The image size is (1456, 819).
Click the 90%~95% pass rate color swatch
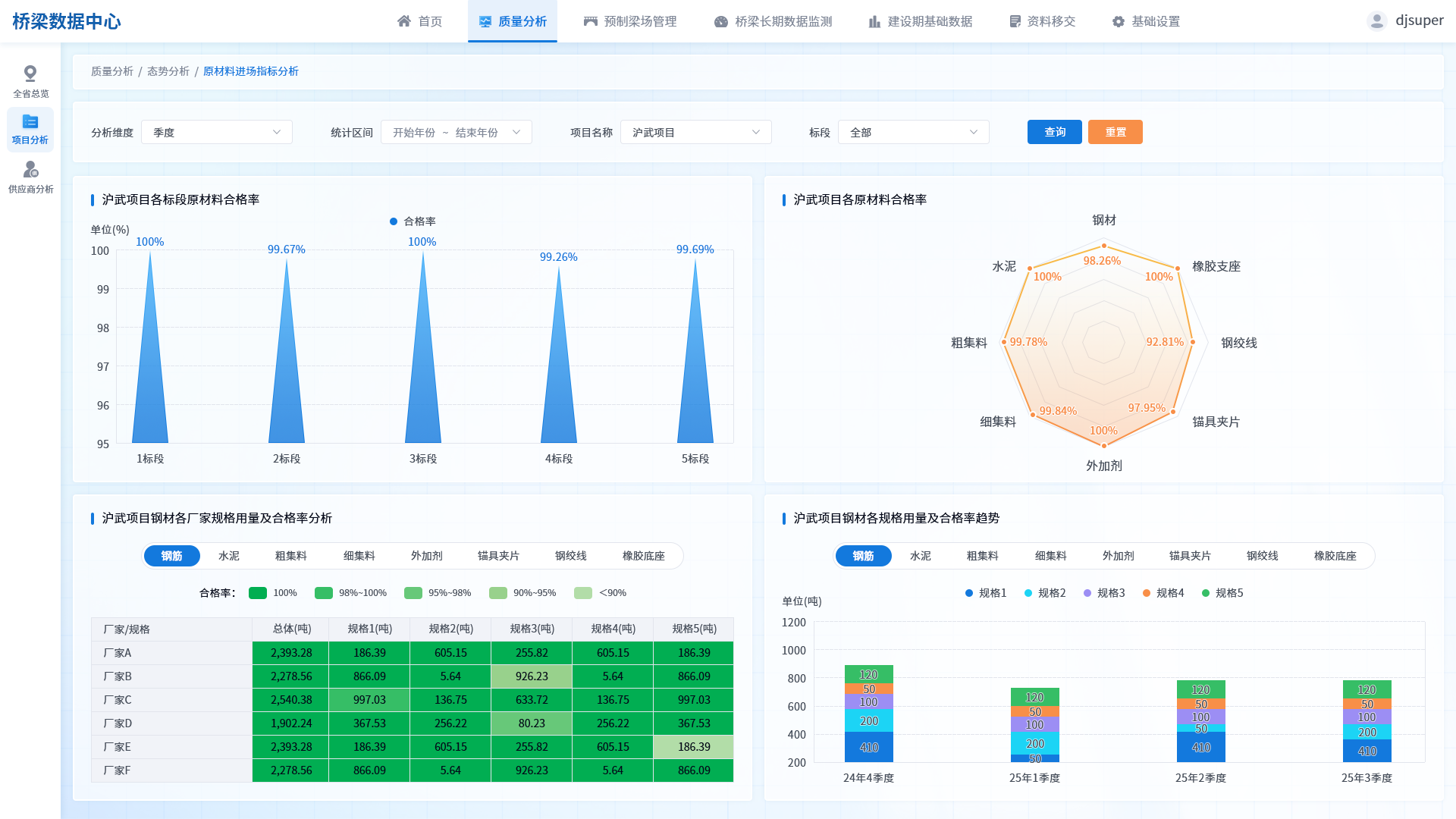[498, 593]
